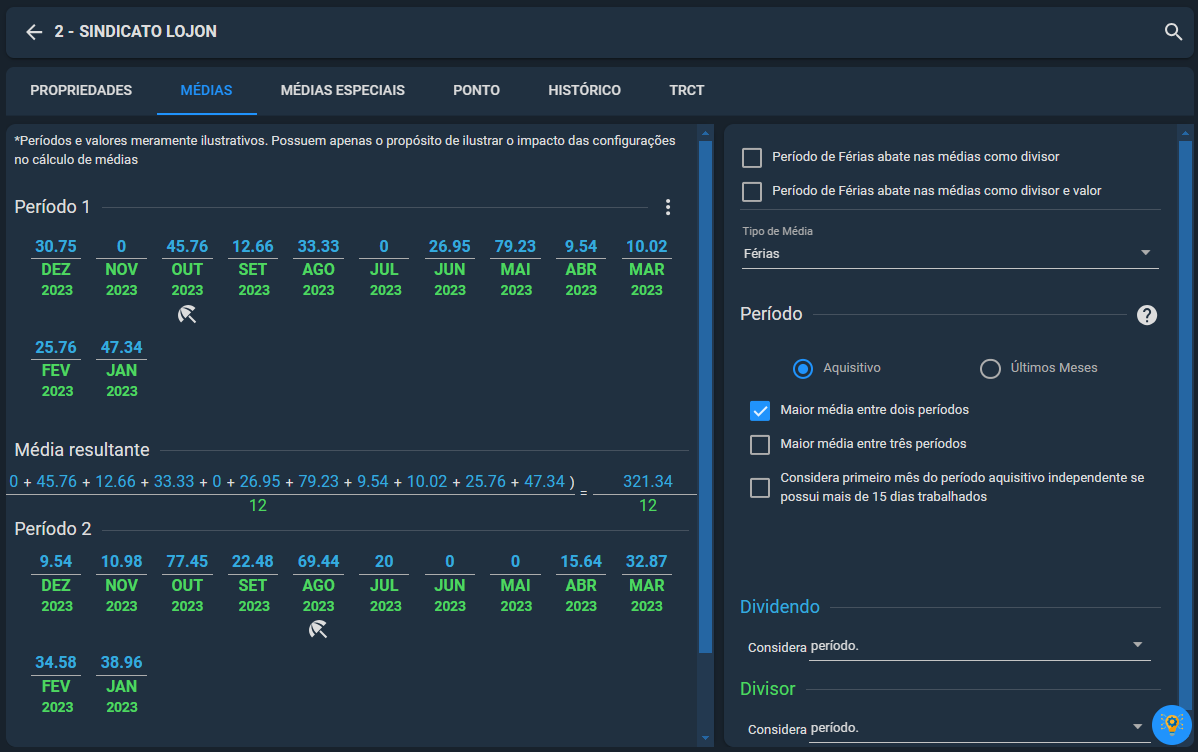Click the 22.48 value in Período 2
The height and width of the screenshot is (752, 1198).
(253, 561)
